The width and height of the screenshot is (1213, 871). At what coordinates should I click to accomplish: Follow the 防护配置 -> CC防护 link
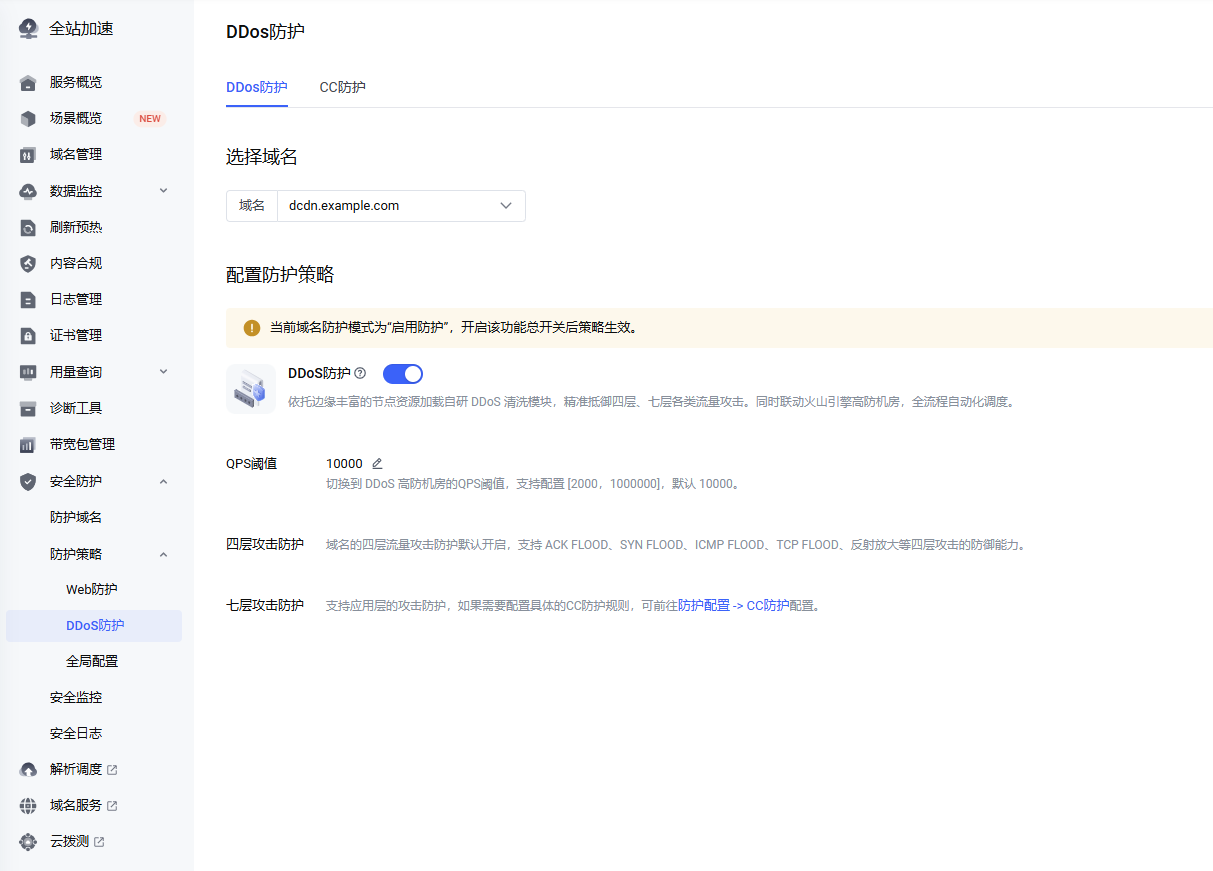point(733,605)
